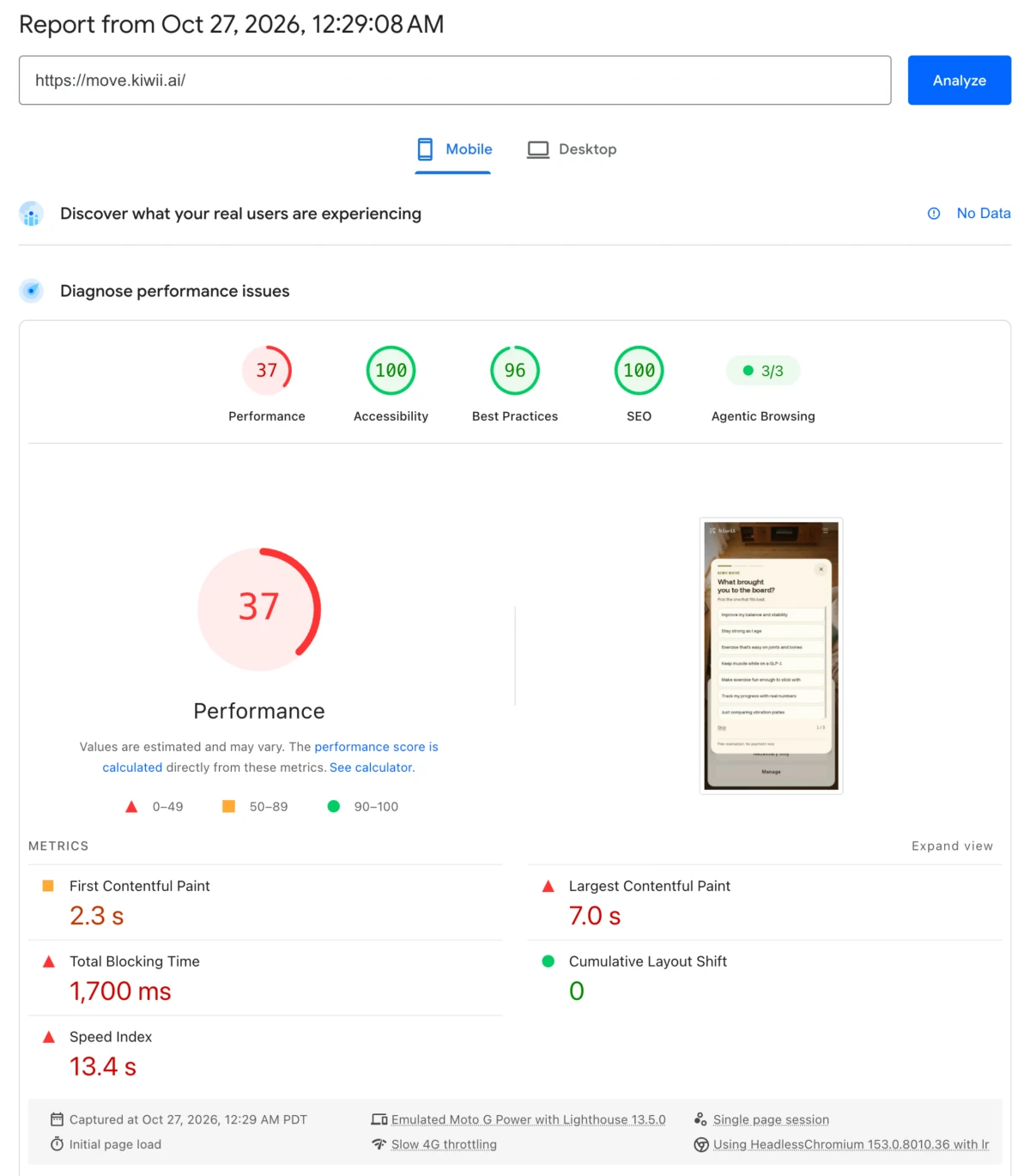This screenshot has height=1176, width=1030.
Task: Click the Analyze button
Action: (x=959, y=80)
